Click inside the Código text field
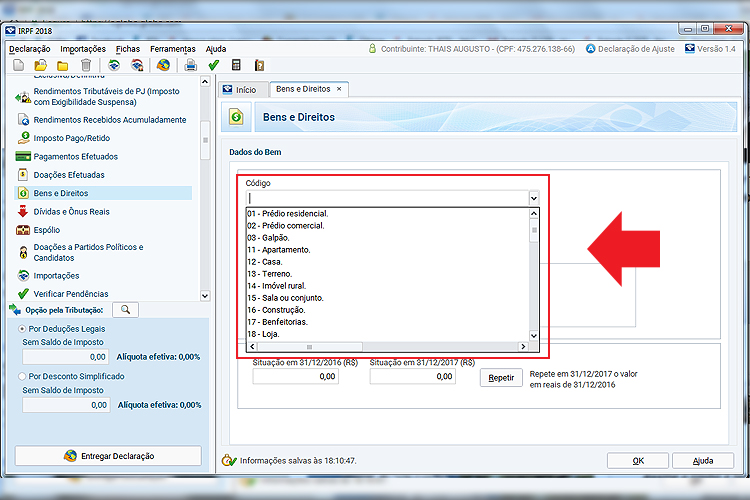 pos(387,198)
